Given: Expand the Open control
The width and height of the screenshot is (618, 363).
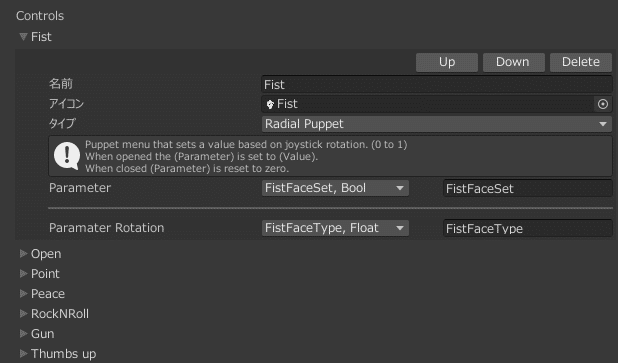Looking at the screenshot, I should pyautogui.click(x=23, y=253).
